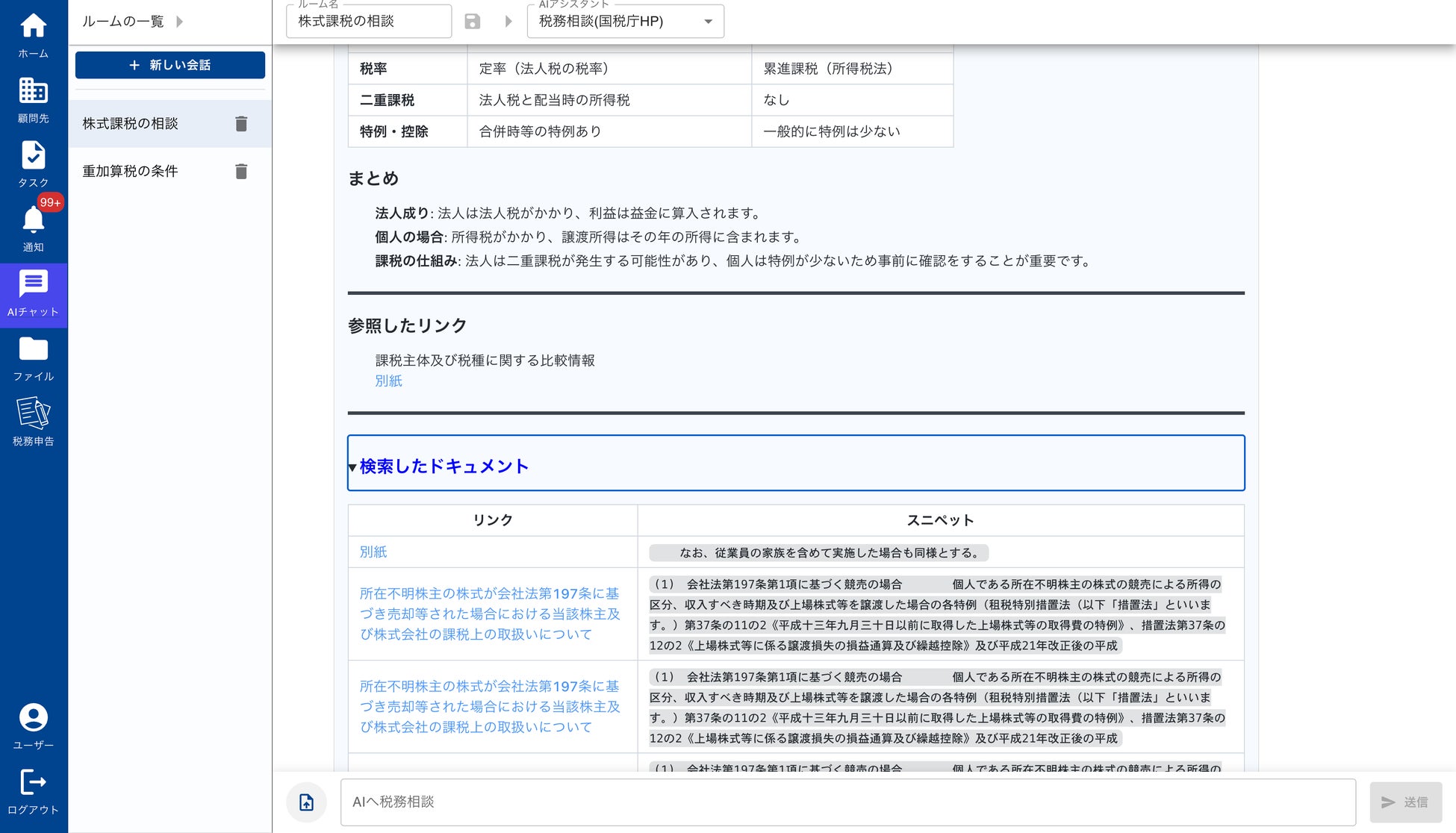Click 課税主体及び税種に関する比較情報 text

click(x=485, y=361)
